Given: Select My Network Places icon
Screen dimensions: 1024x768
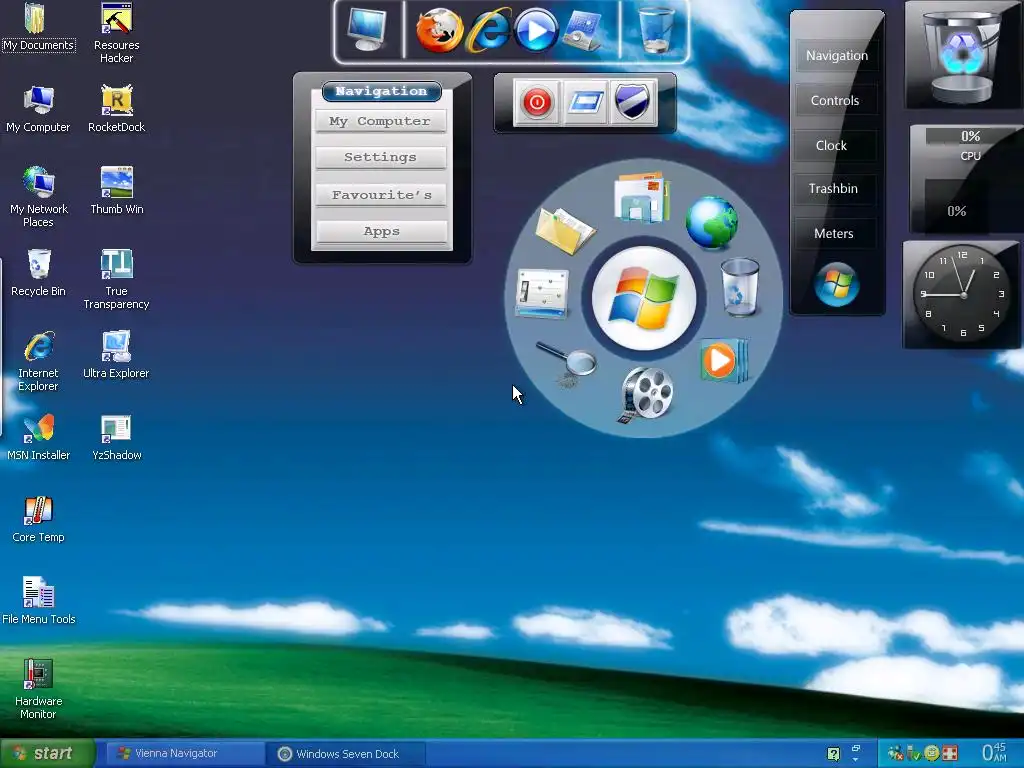Looking at the screenshot, I should [x=38, y=197].
